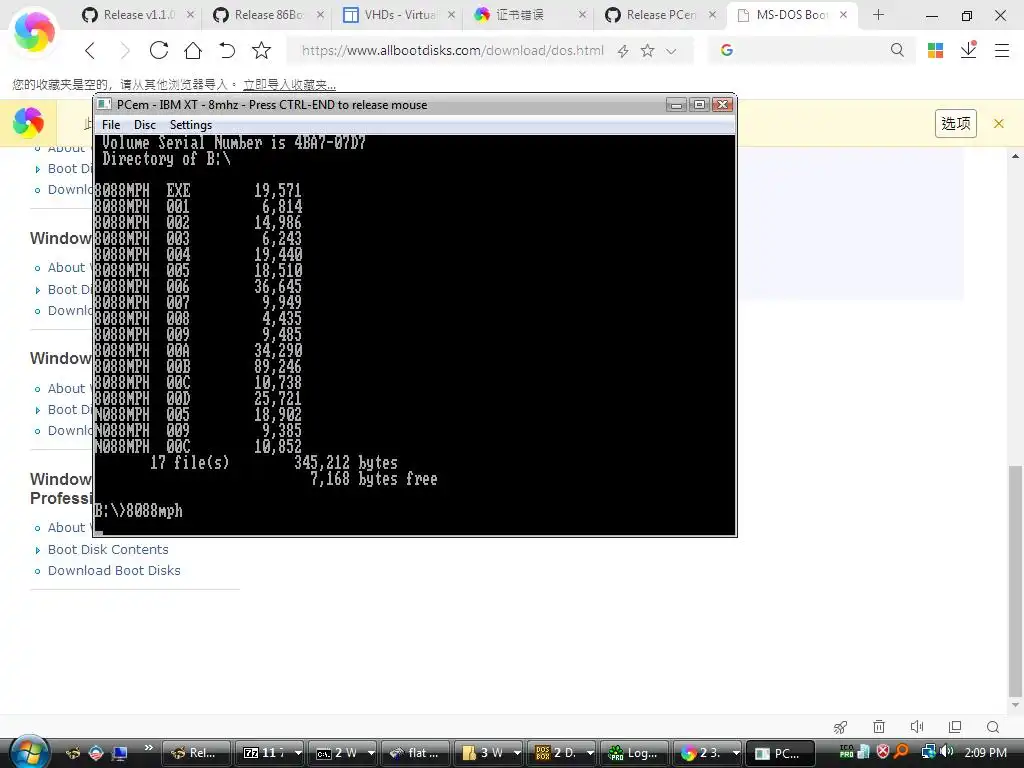Click the undo restore-tab arrow icon

click(227, 50)
